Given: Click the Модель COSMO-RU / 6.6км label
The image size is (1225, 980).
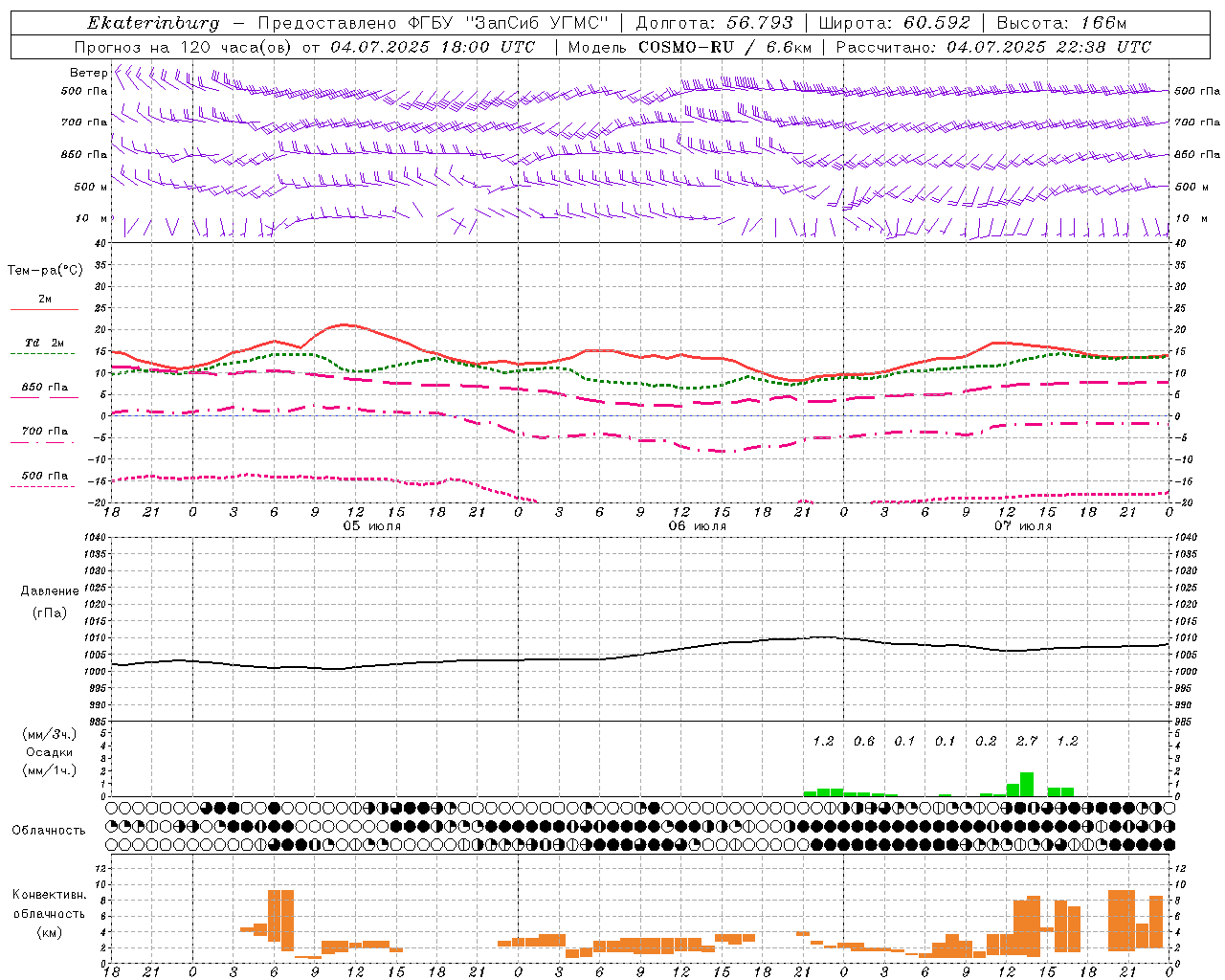Looking at the screenshot, I should click(690, 47).
